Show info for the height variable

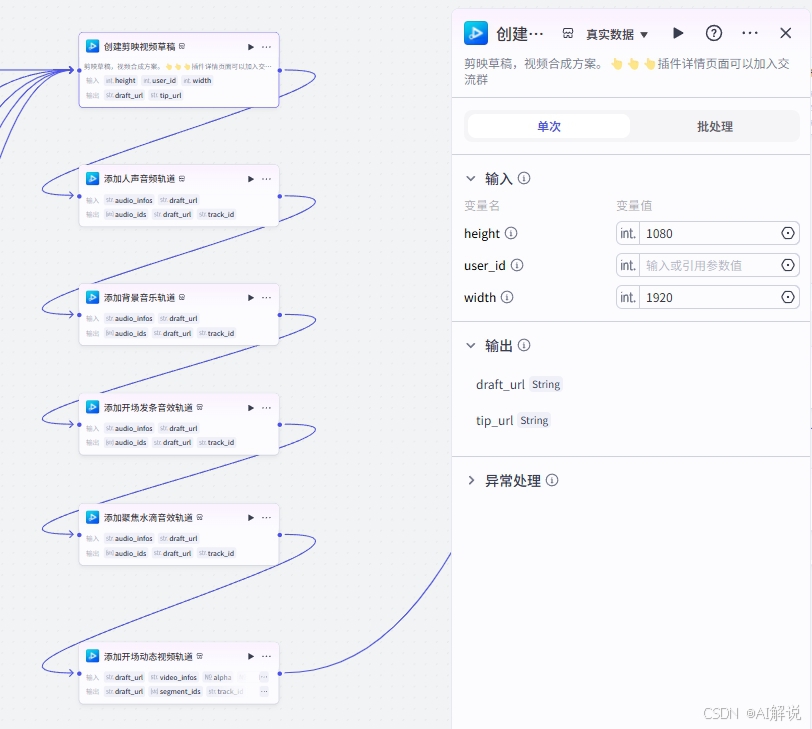coord(511,234)
